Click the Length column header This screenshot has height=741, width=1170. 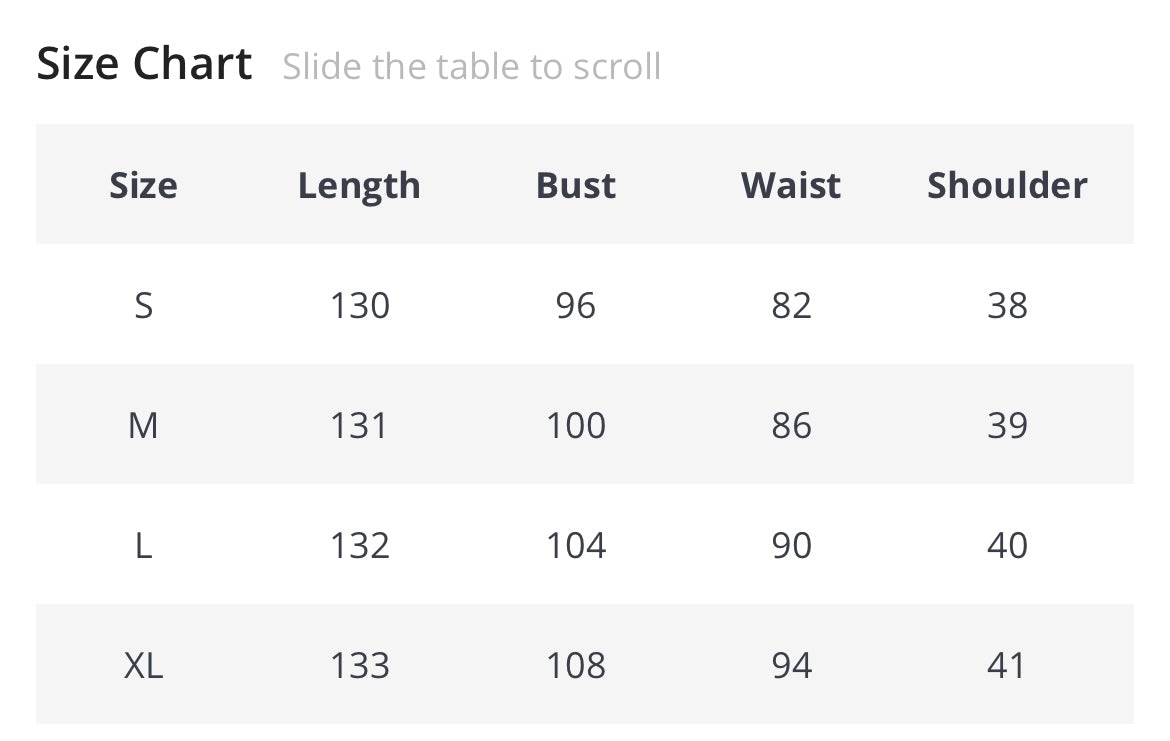pyautogui.click(x=359, y=185)
